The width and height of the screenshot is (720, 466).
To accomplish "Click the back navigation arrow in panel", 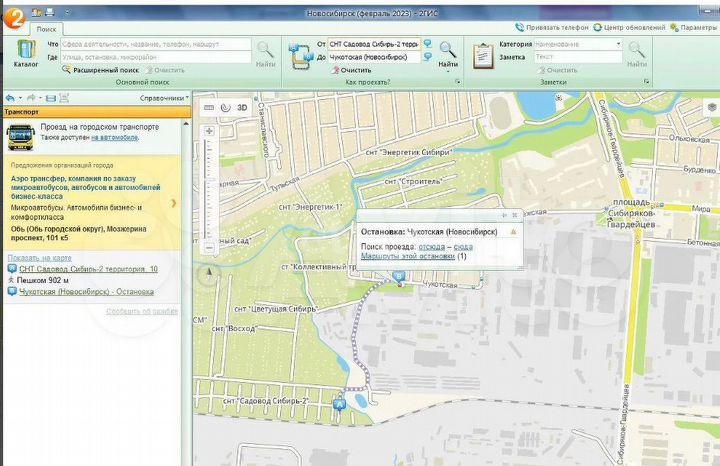I will pos(10,98).
